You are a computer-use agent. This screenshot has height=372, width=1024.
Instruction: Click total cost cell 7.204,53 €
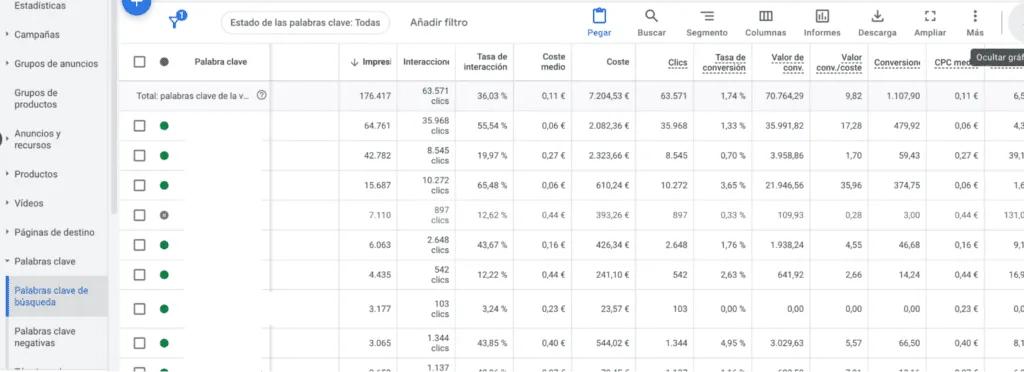(609, 96)
